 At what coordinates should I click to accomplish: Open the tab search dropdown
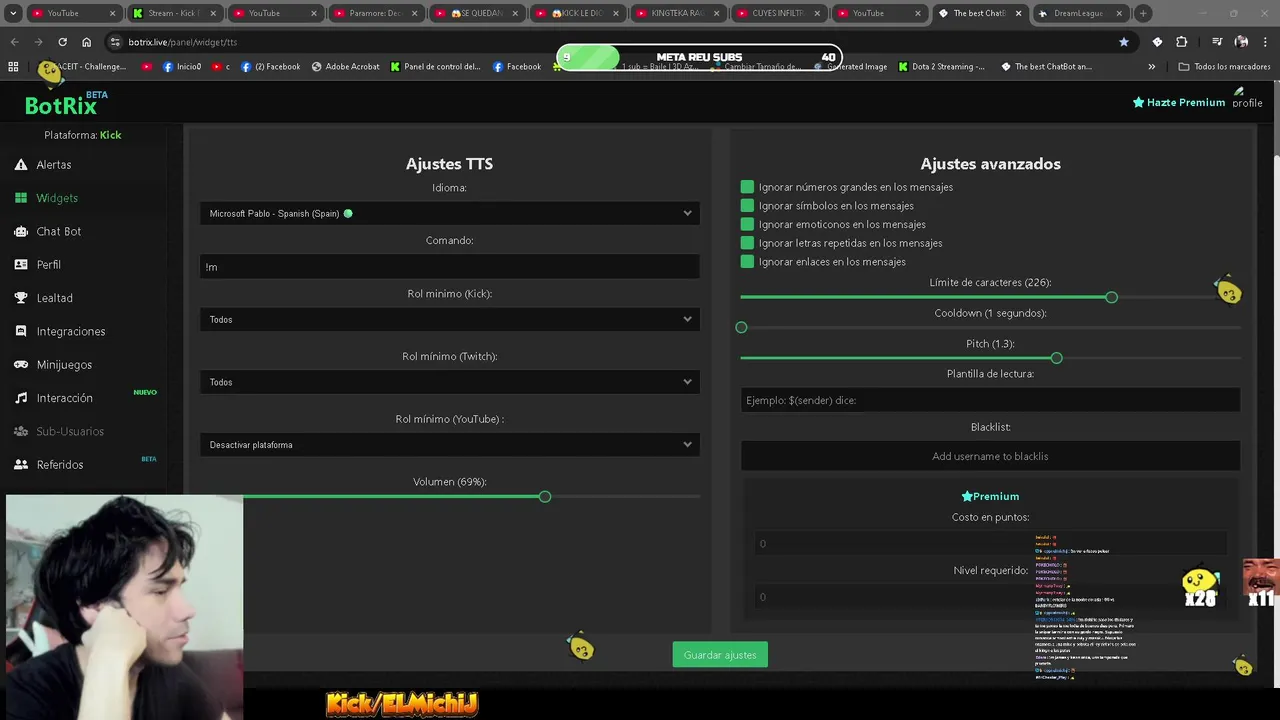pyautogui.click(x=13, y=13)
